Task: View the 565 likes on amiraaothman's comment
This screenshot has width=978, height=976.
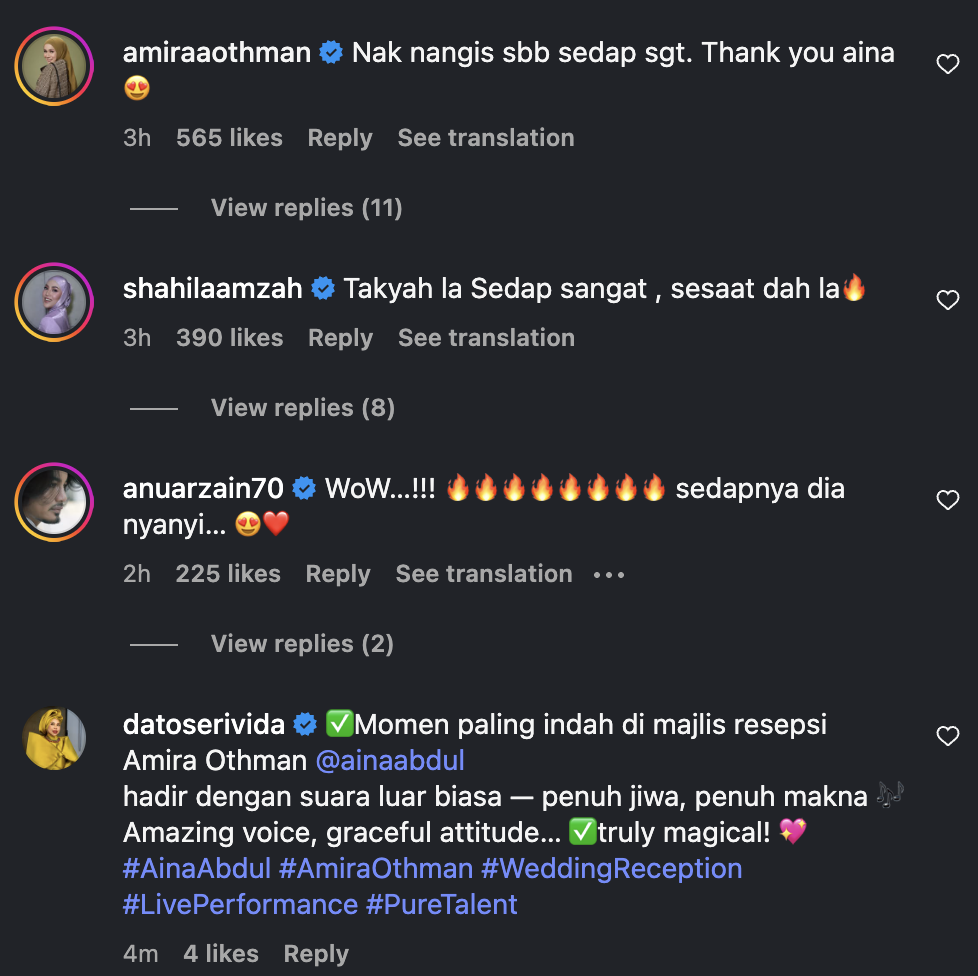Action: click(229, 138)
